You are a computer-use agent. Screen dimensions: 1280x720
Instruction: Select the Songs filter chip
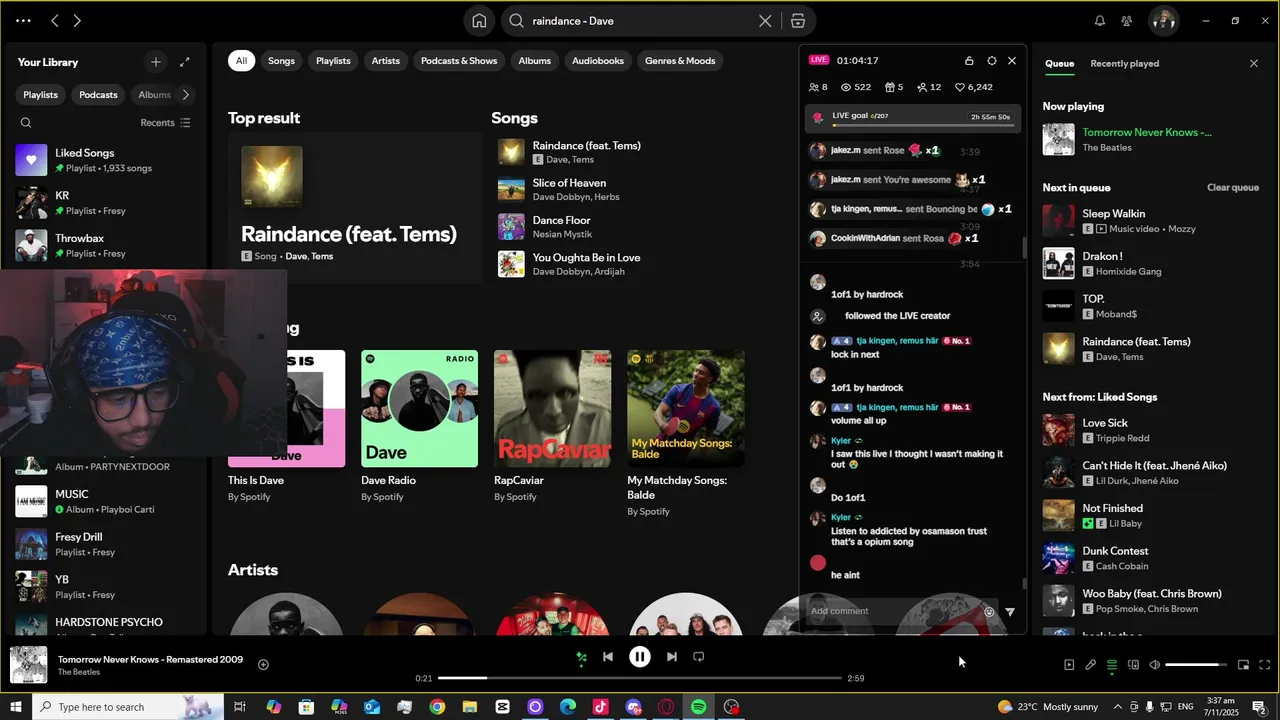pyautogui.click(x=281, y=61)
